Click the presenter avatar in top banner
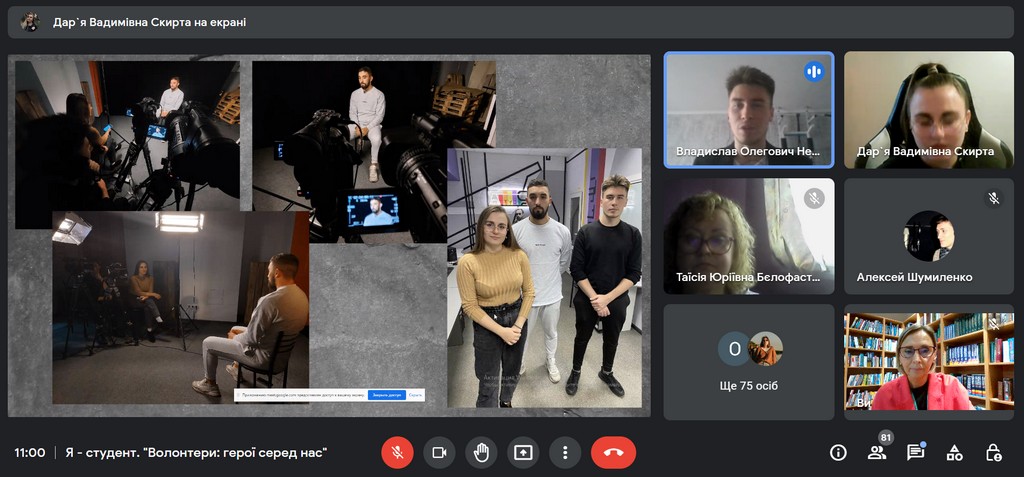The height and width of the screenshot is (477, 1024). point(30,22)
